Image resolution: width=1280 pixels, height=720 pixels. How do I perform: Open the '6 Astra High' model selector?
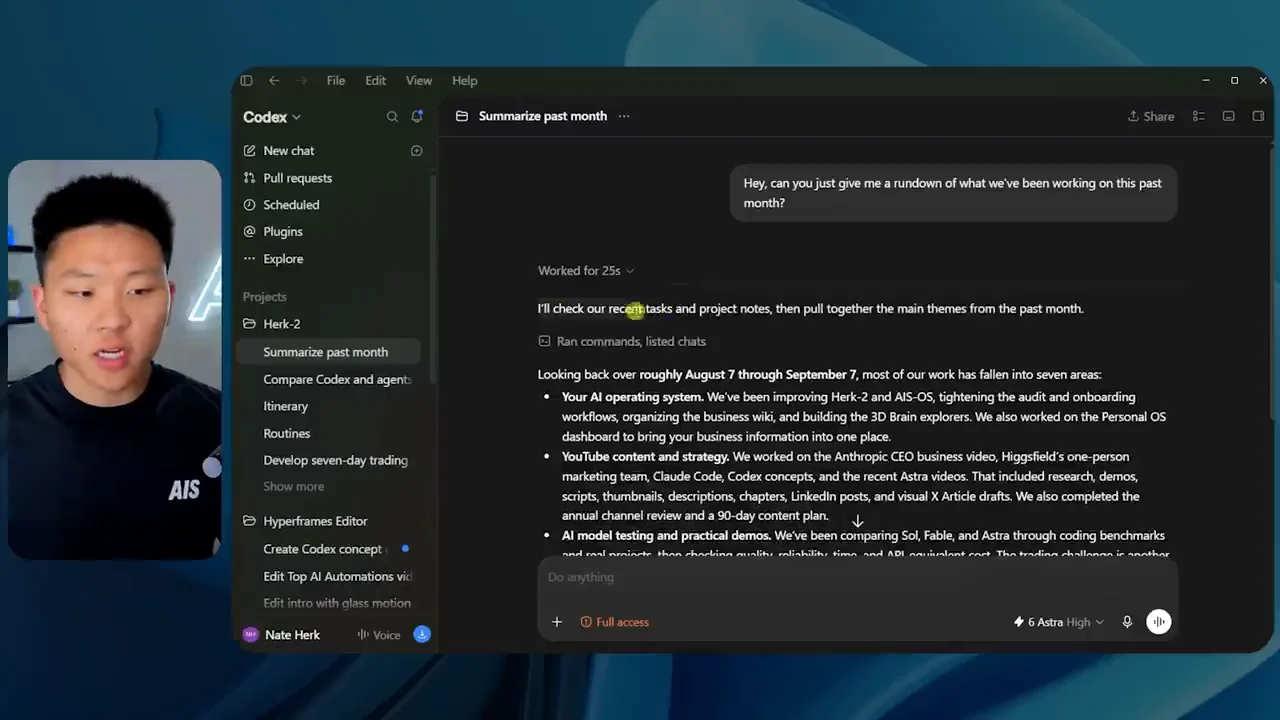click(x=1059, y=622)
